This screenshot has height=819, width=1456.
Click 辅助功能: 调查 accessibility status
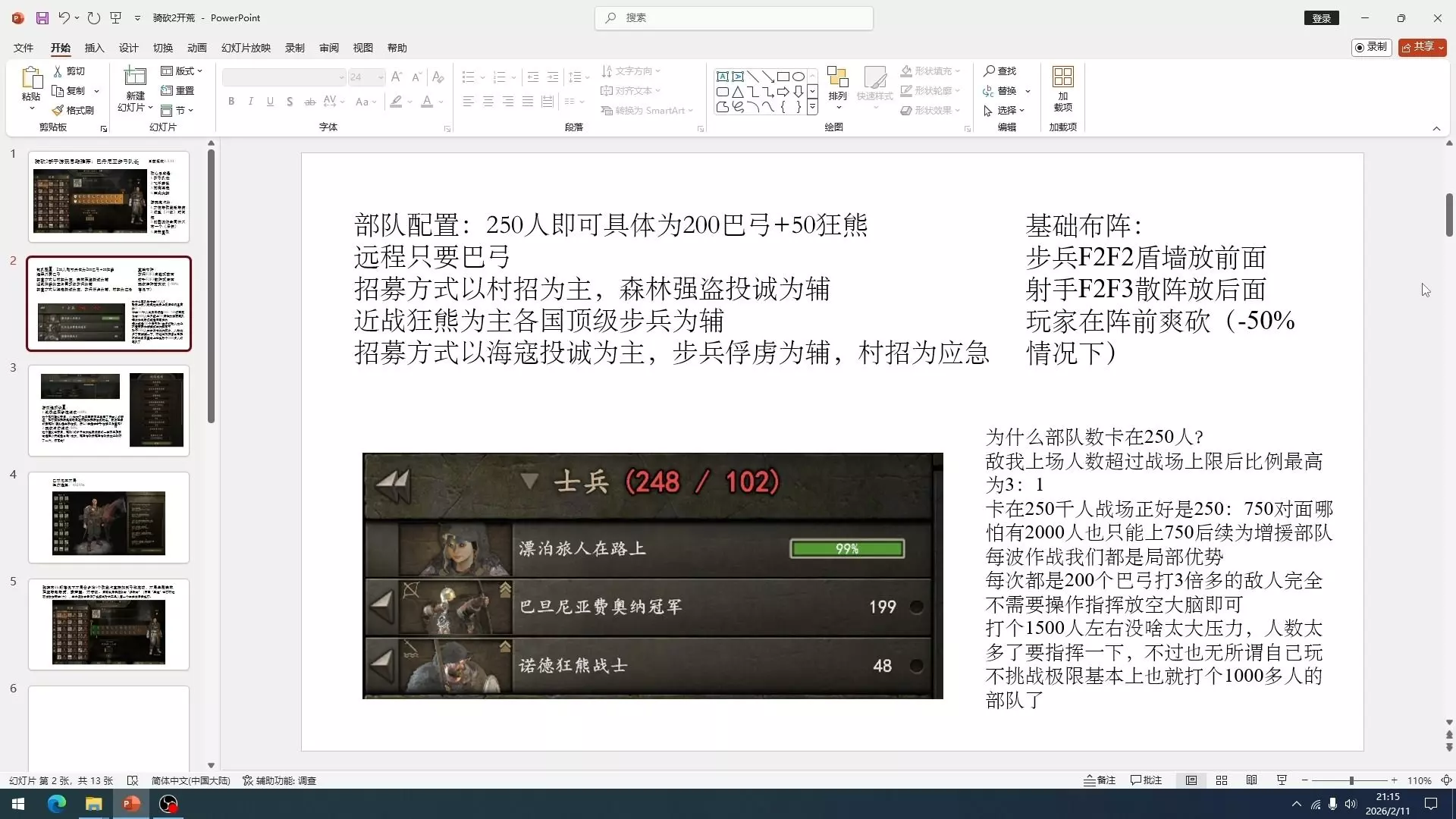[x=279, y=780]
